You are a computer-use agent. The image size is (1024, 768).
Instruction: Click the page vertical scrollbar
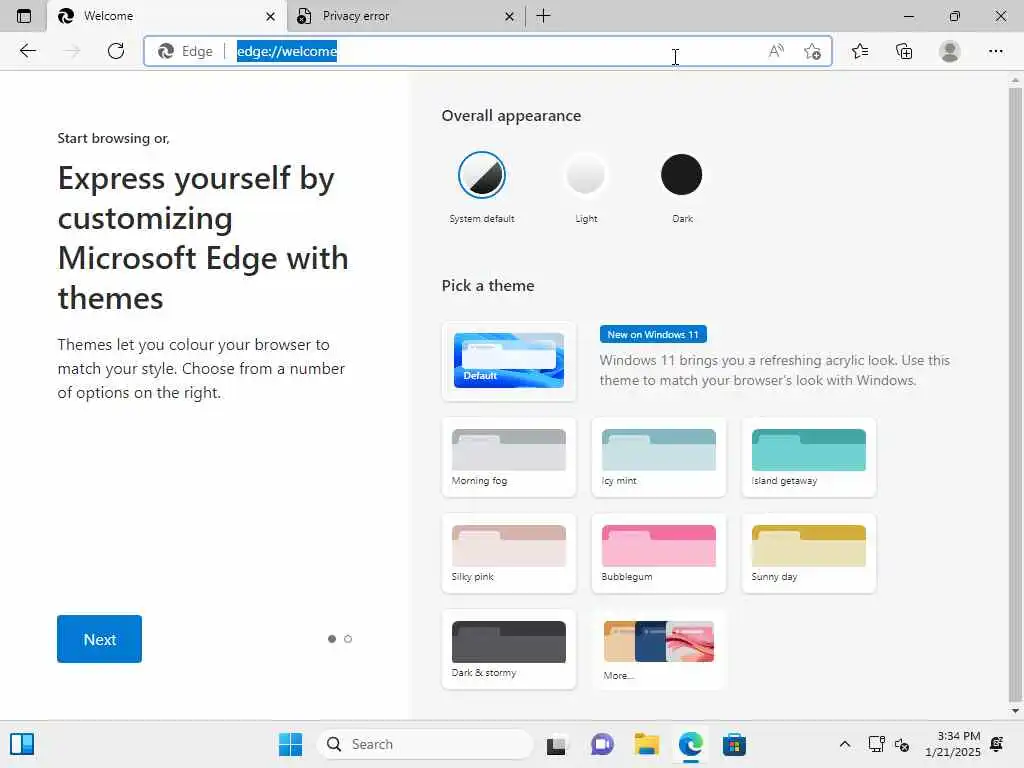(1014, 395)
